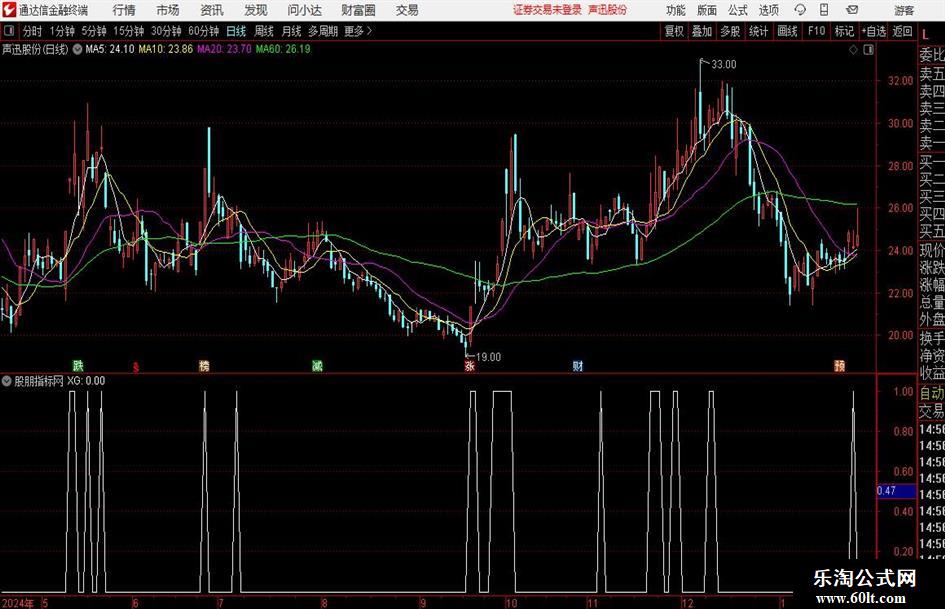Click the 证券交易未登录 login link

point(547,10)
